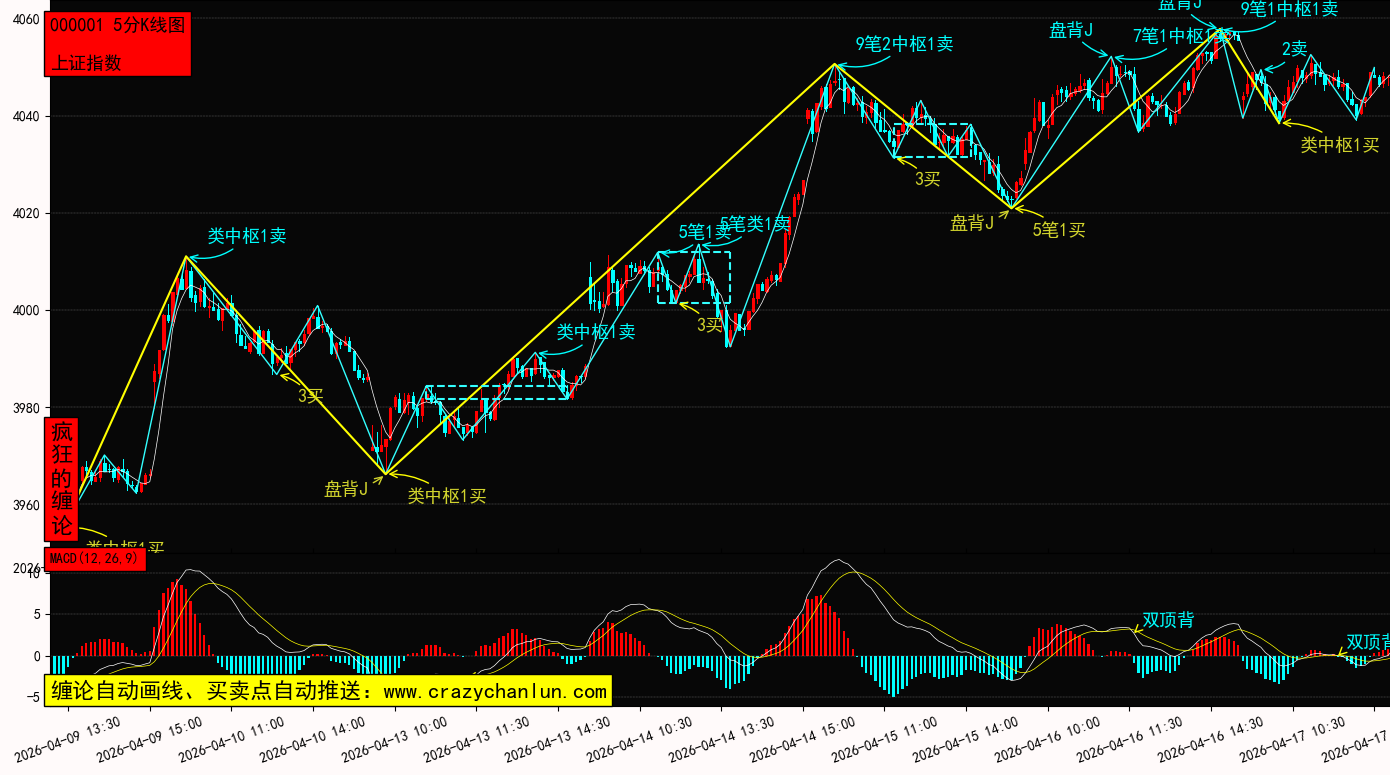Image resolution: width=1390 pixels, height=775 pixels.
Task: Click the vertical 疯狂的缠论 red badge
Action: [x=62, y=478]
